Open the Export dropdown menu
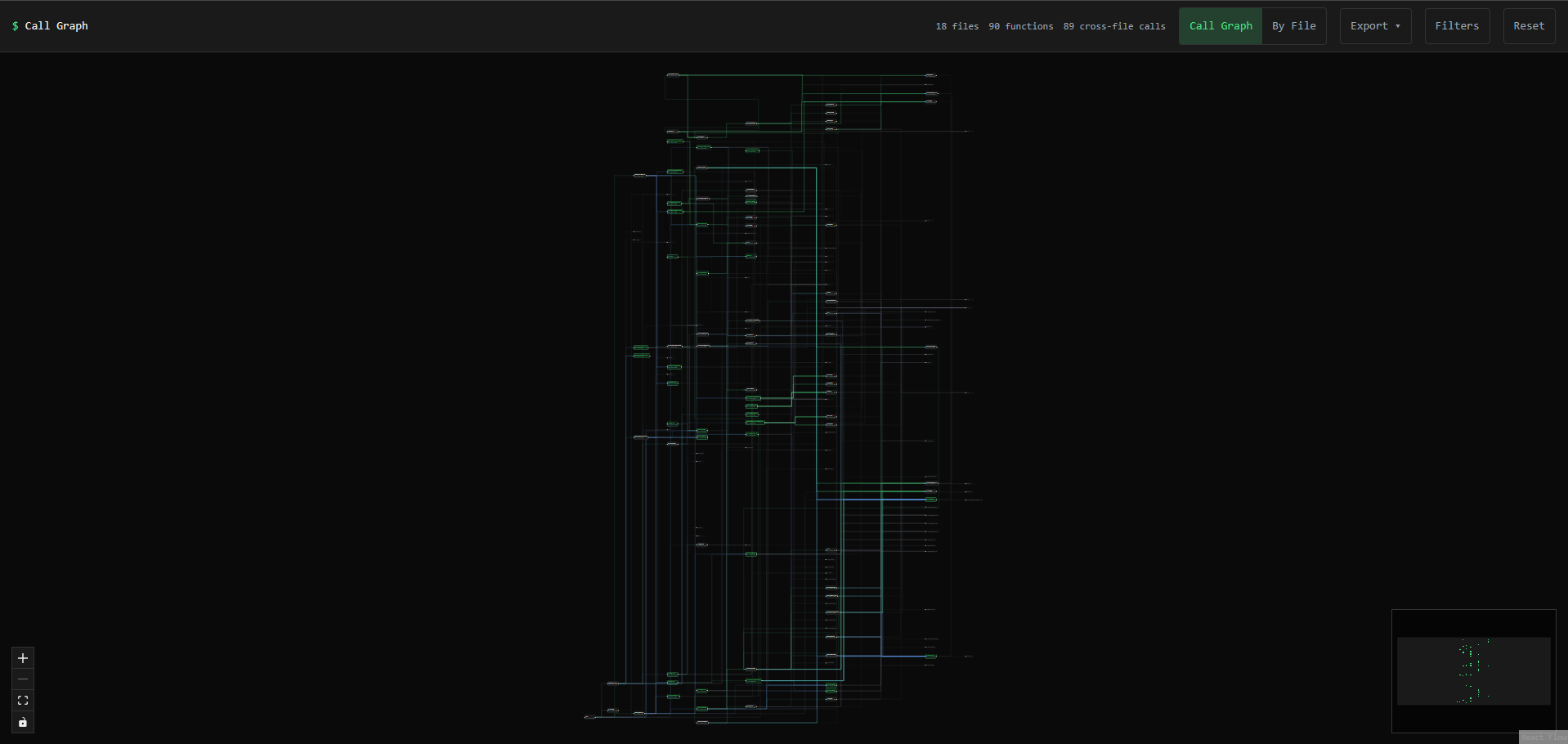This screenshot has width=1568, height=744. pyautogui.click(x=1369, y=26)
